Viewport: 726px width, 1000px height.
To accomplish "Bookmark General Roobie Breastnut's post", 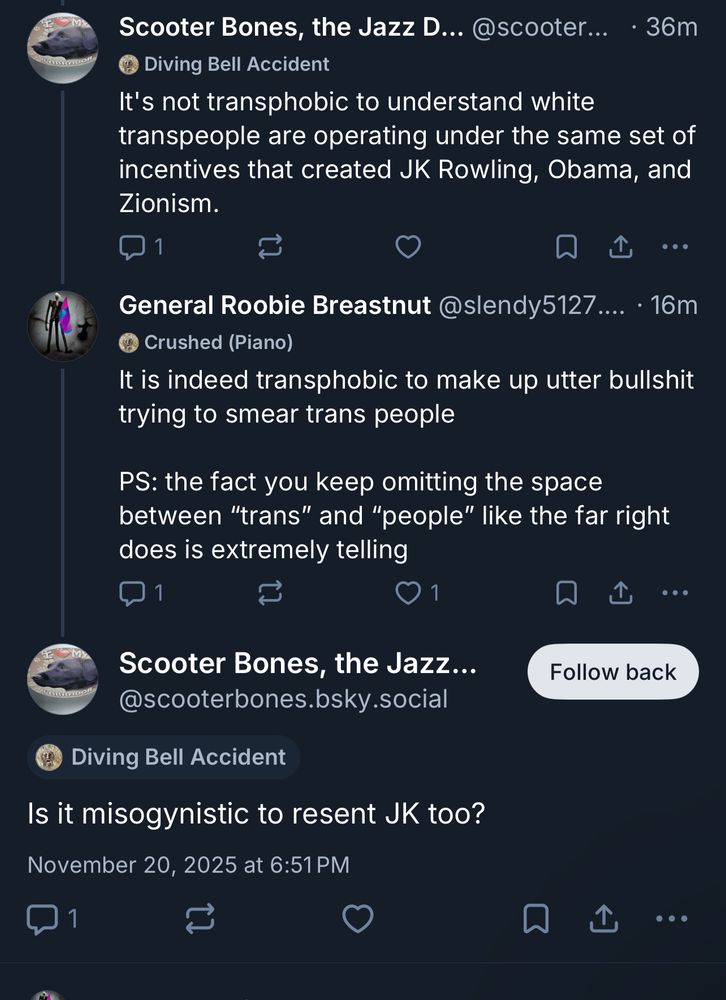I will tap(566, 593).
